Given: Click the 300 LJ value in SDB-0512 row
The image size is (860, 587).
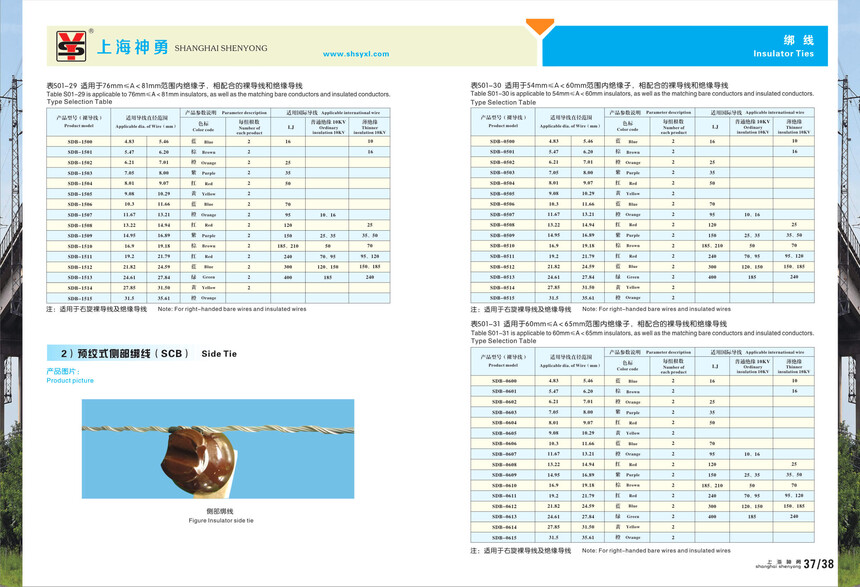Looking at the screenshot, I should 712,266.
